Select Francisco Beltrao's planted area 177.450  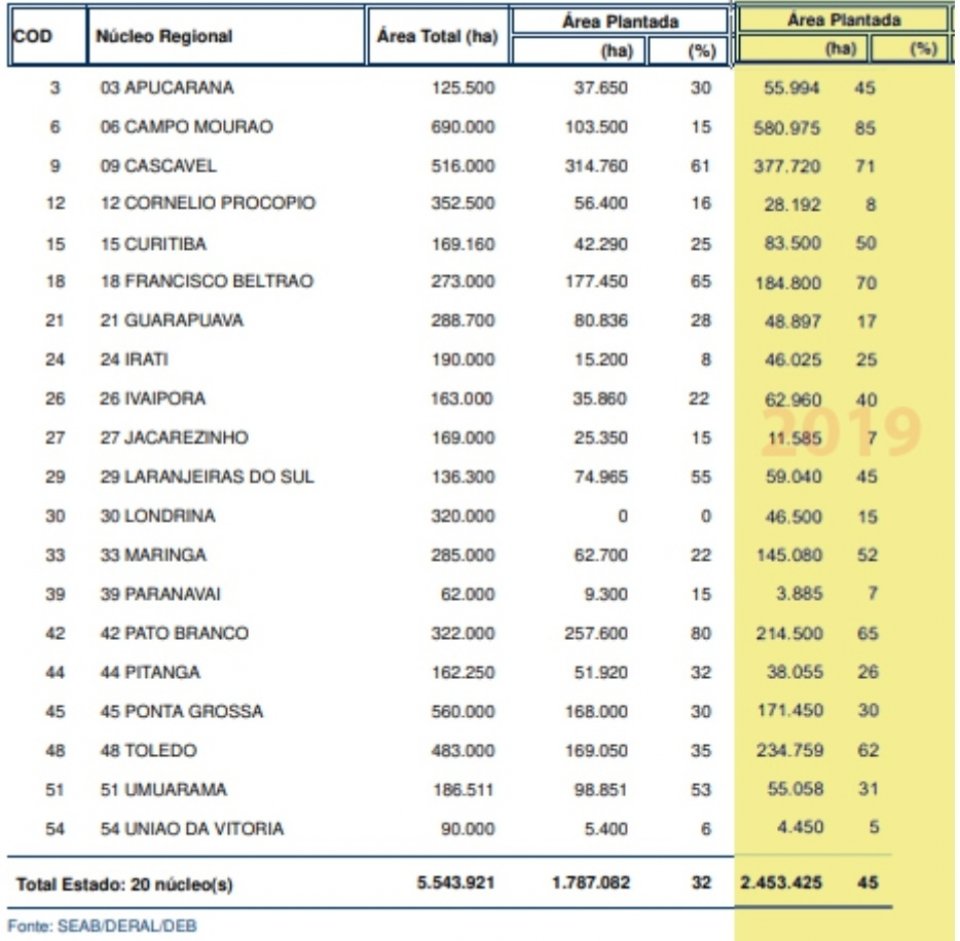[596, 281]
